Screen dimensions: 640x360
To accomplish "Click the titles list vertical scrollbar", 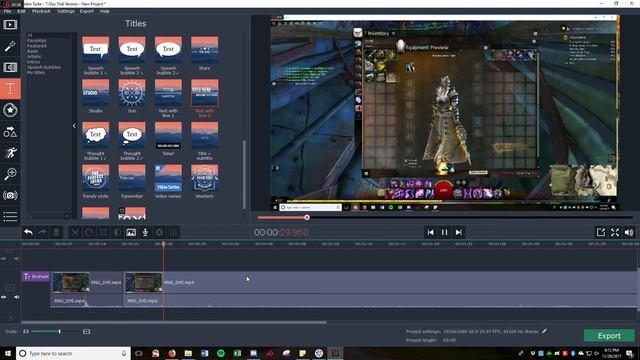I will point(244,175).
